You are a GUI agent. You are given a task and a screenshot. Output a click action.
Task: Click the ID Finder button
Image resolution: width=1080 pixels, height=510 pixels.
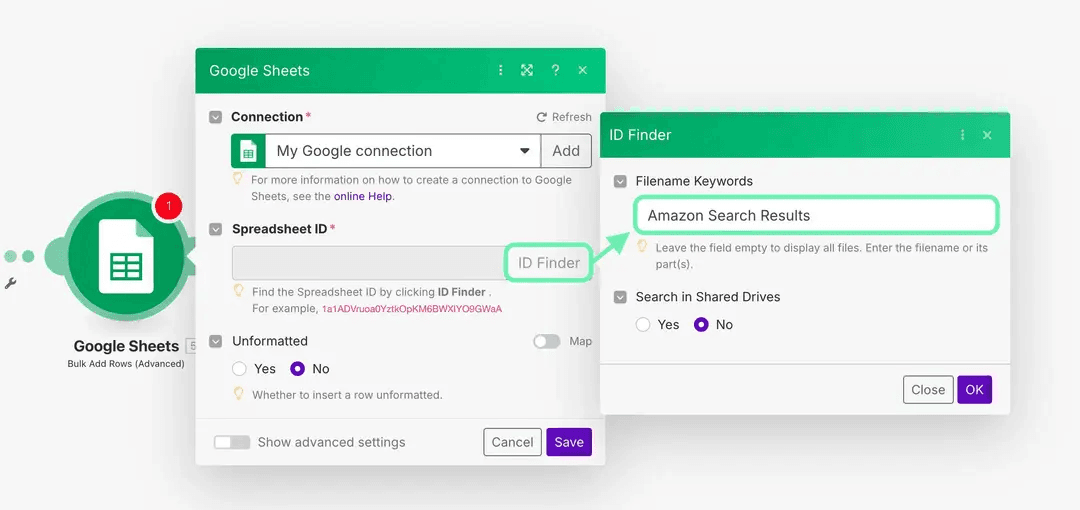tap(548, 263)
